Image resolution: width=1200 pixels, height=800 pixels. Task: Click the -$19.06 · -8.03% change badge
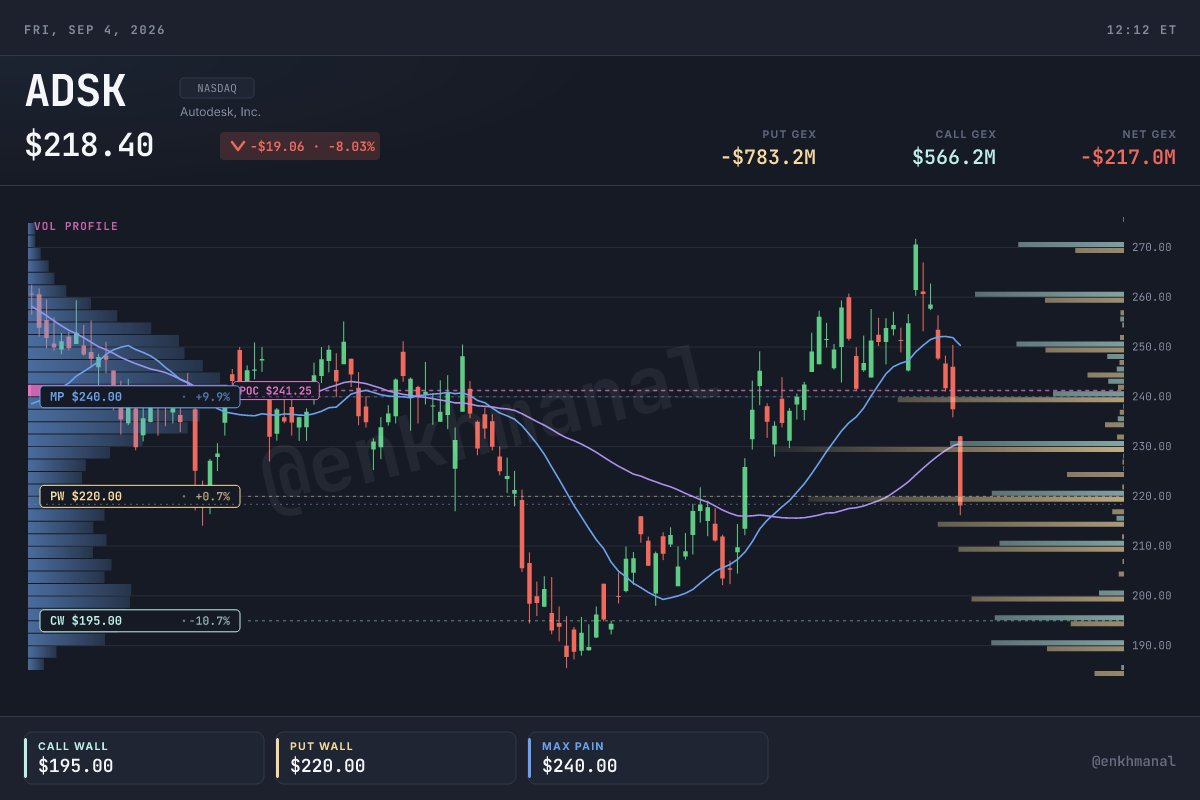tap(300, 146)
